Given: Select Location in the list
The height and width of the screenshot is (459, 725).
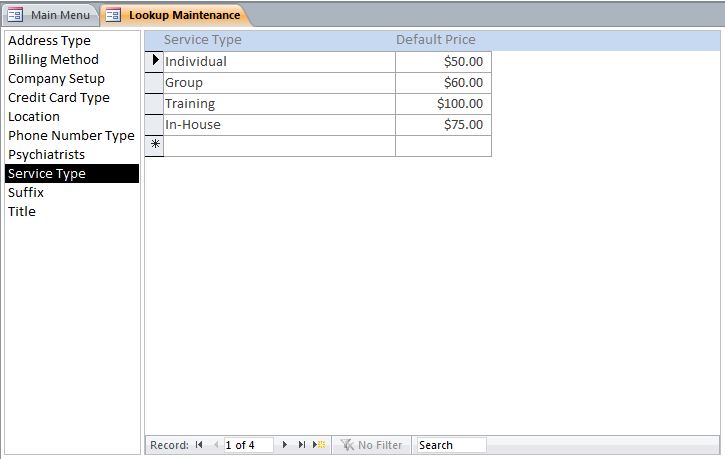Looking at the screenshot, I should point(72,116).
